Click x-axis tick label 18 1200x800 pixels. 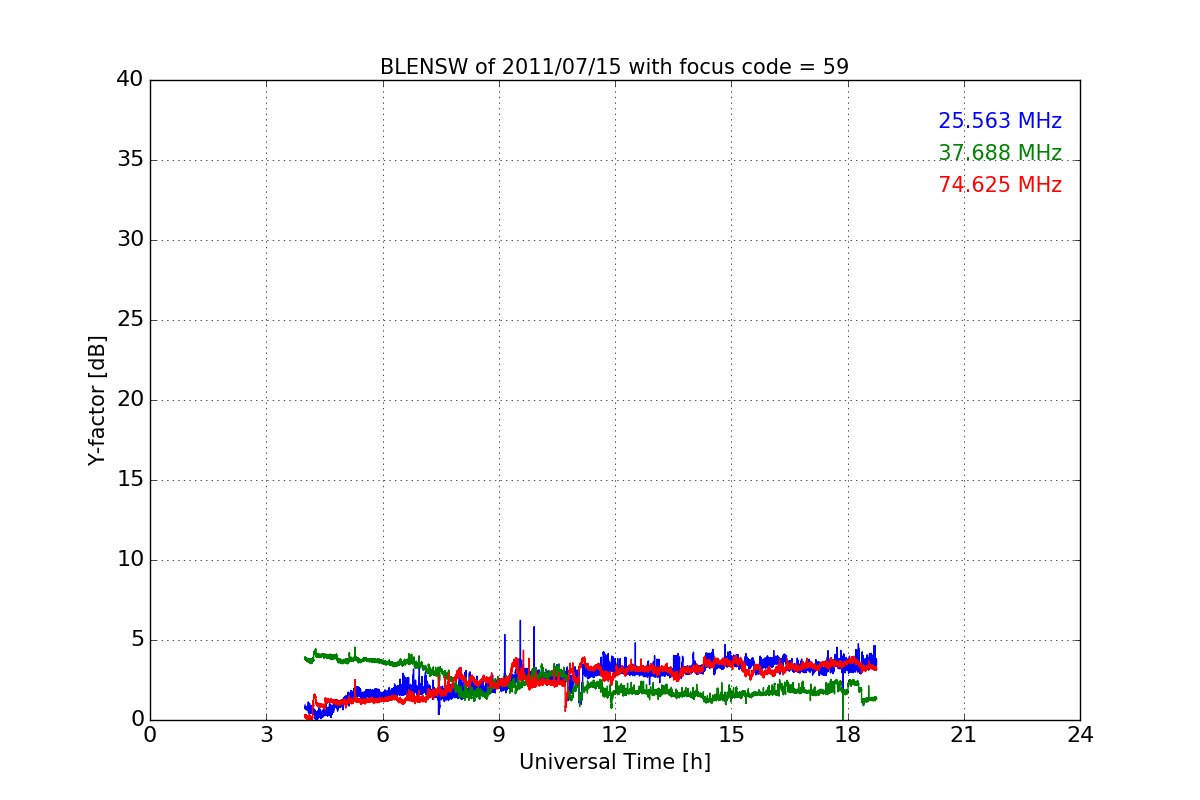pos(848,735)
